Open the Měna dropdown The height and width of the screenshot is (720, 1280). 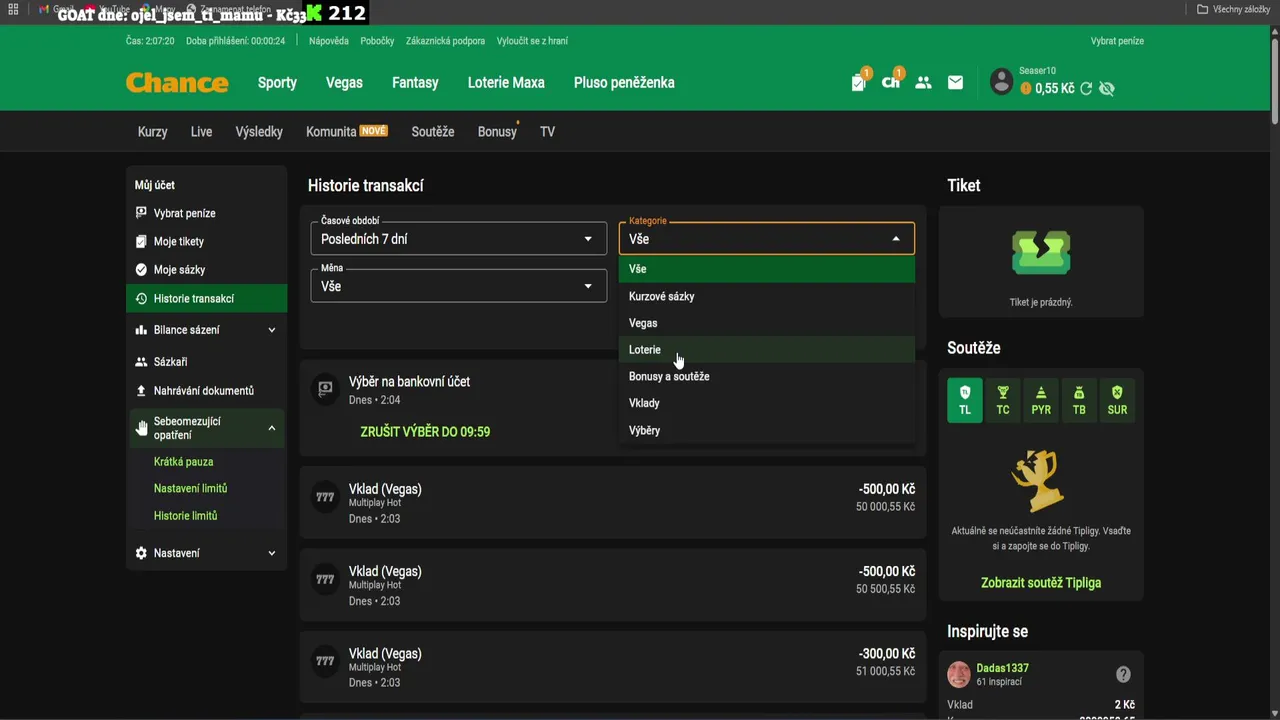[459, 286]
